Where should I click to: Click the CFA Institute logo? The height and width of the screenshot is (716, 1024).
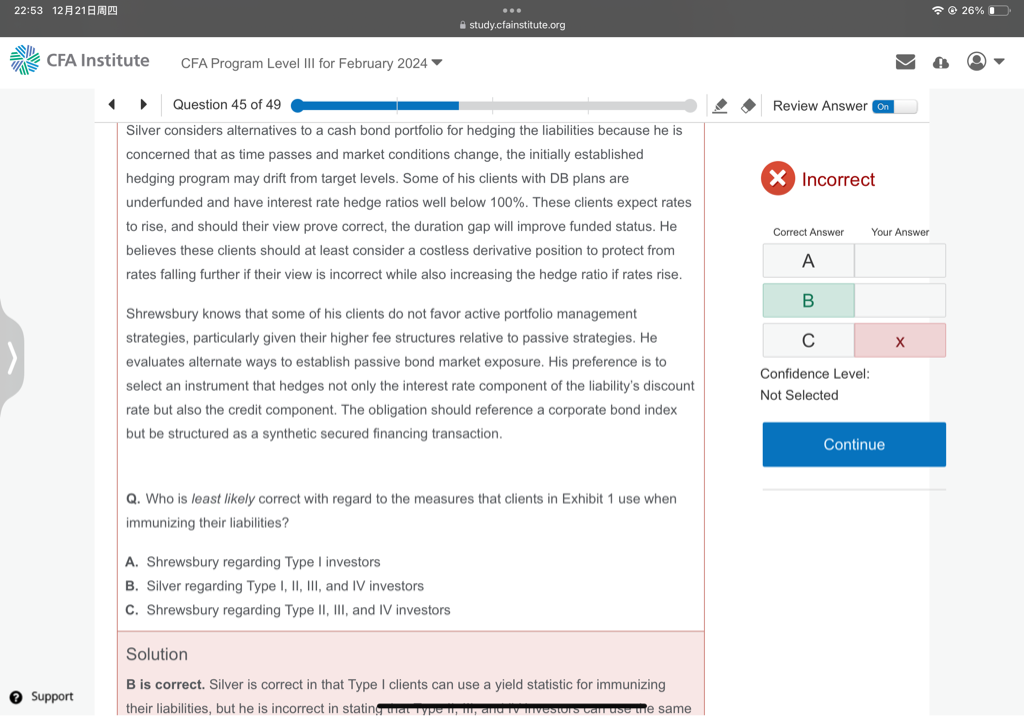[80, 61]
